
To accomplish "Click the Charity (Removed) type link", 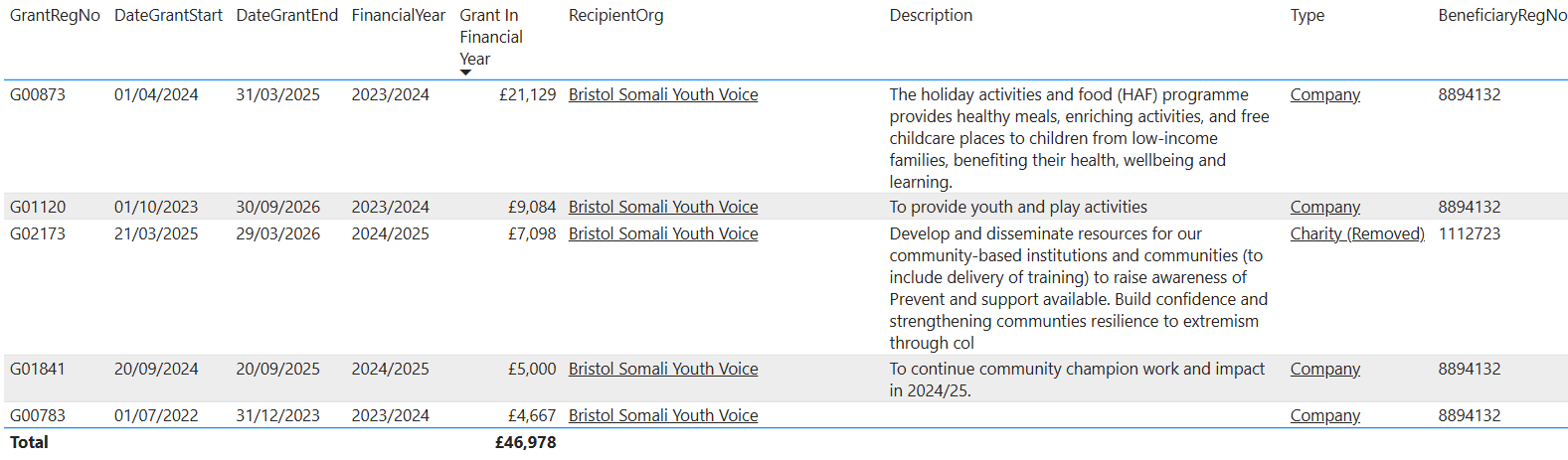I will pyautogui.click(x=1356, y=234).
